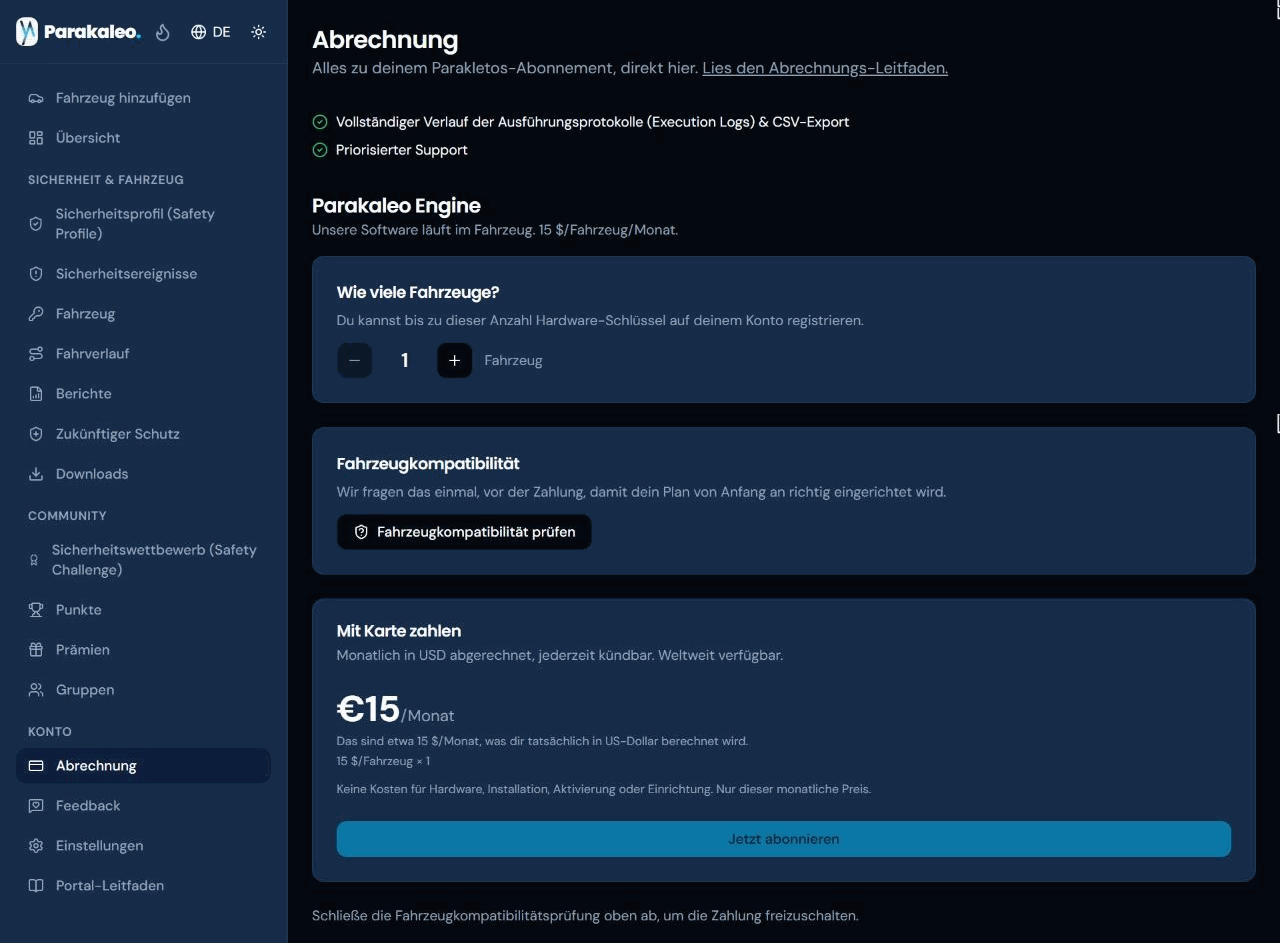Image resolution: width=1280 pixels, height=943 pixels.
Task: Click the Parakaleo logo
Action: click(79, 32)
